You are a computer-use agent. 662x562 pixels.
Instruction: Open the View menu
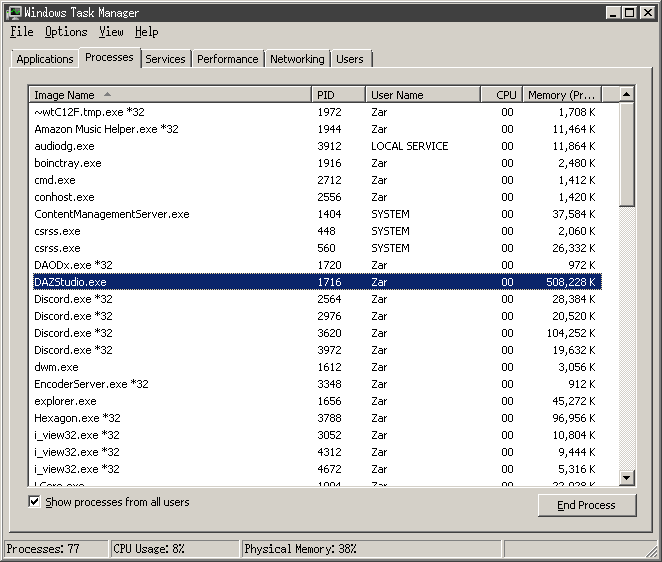[111, 32]
